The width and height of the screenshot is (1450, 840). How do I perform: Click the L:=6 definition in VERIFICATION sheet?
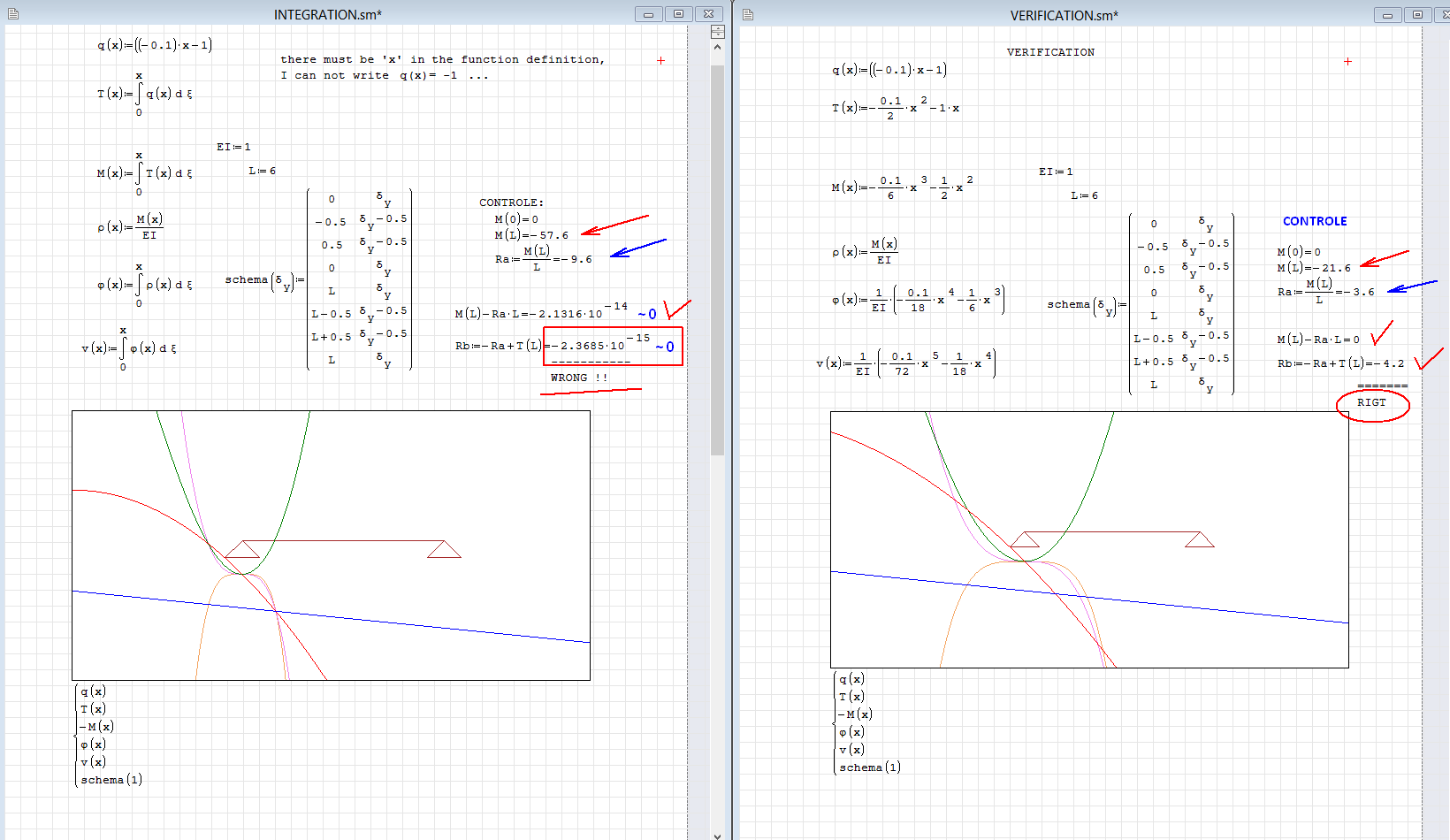(1084, 195)
